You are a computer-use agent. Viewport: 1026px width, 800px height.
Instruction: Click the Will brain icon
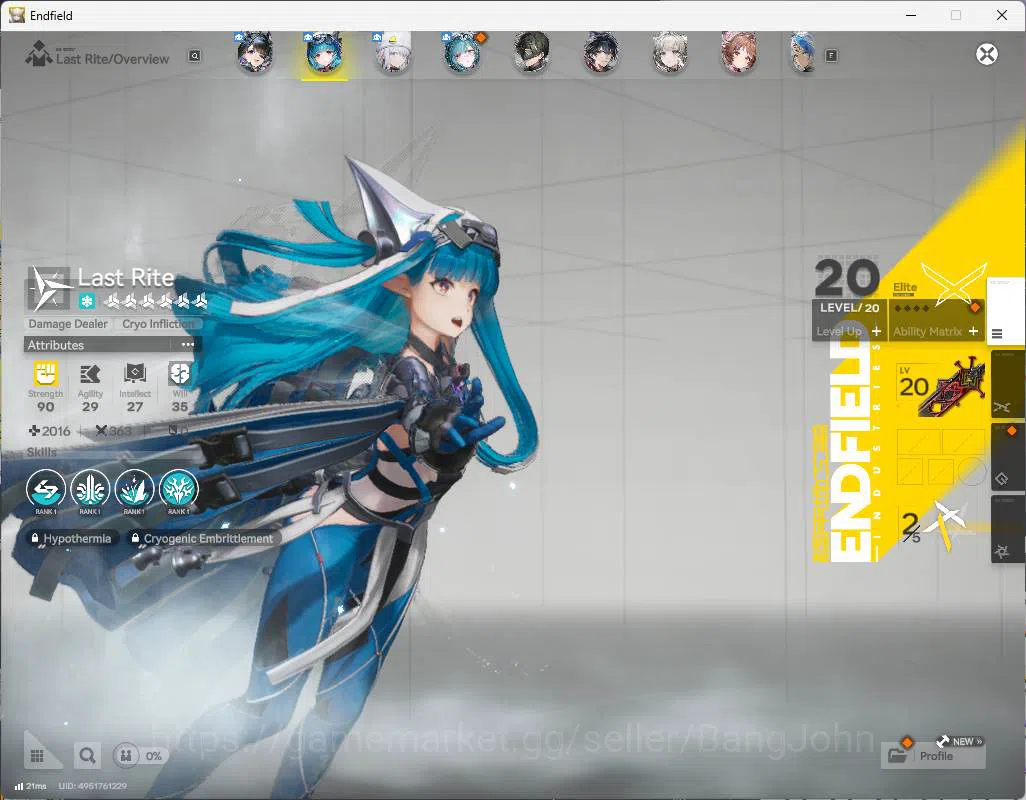pos(179,374)
